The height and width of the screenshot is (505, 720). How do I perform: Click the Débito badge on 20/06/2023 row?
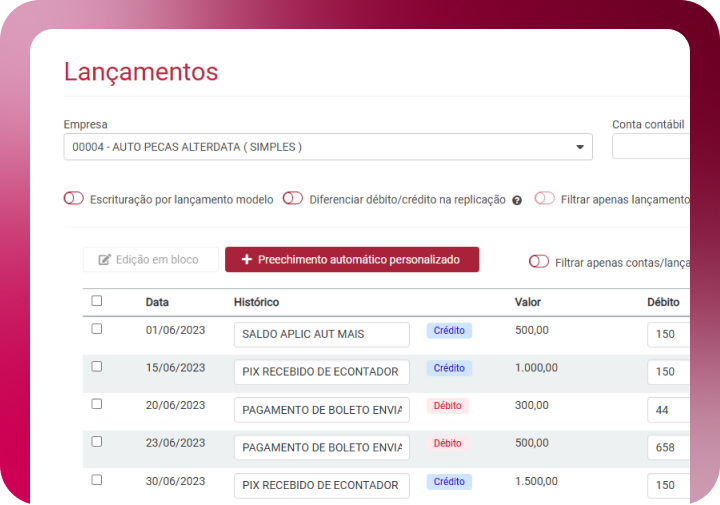coord(448,406)
